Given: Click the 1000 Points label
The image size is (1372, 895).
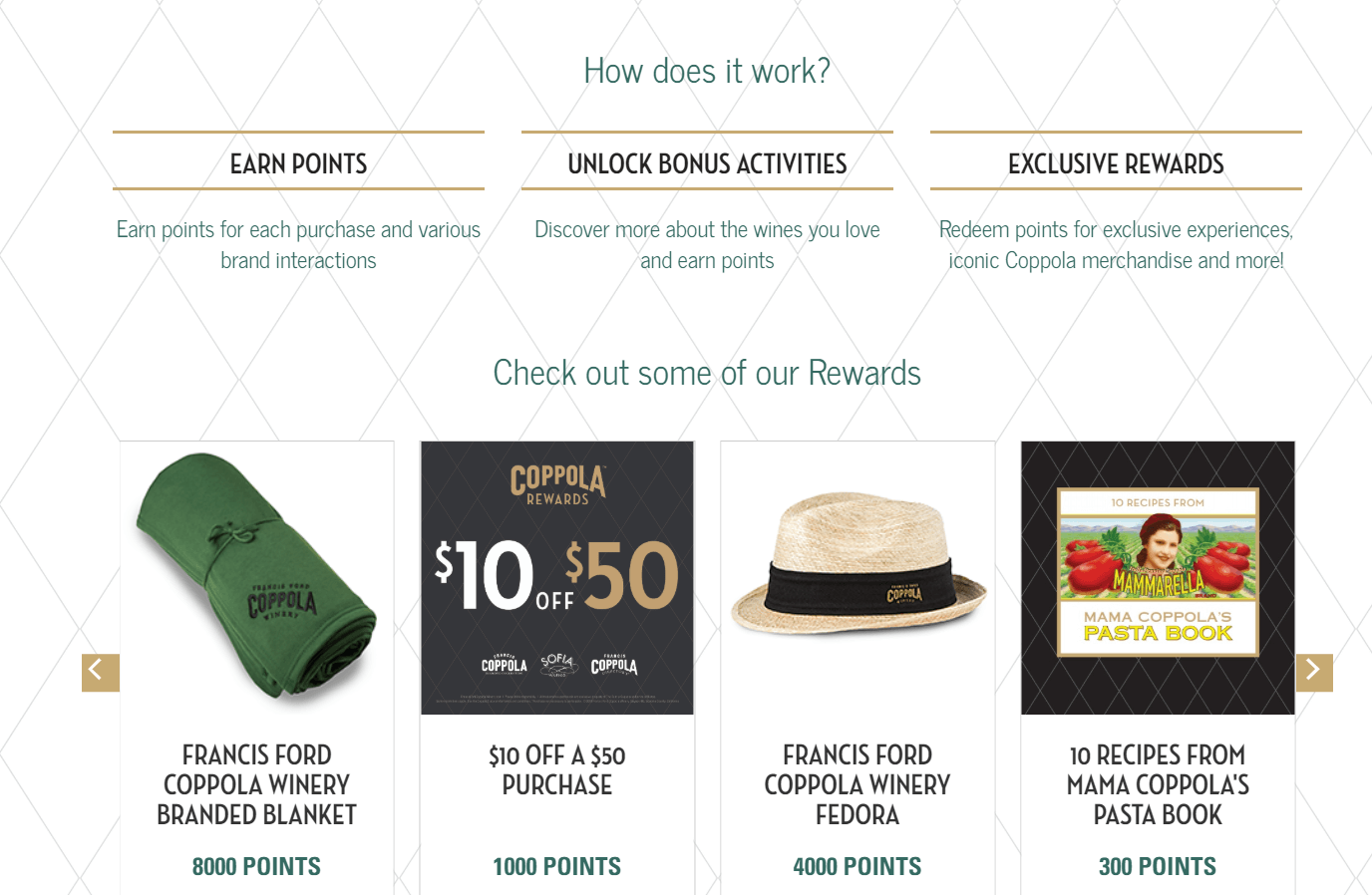Looking at the screenshot, I should pyautogui.click(x=557, y=867).
